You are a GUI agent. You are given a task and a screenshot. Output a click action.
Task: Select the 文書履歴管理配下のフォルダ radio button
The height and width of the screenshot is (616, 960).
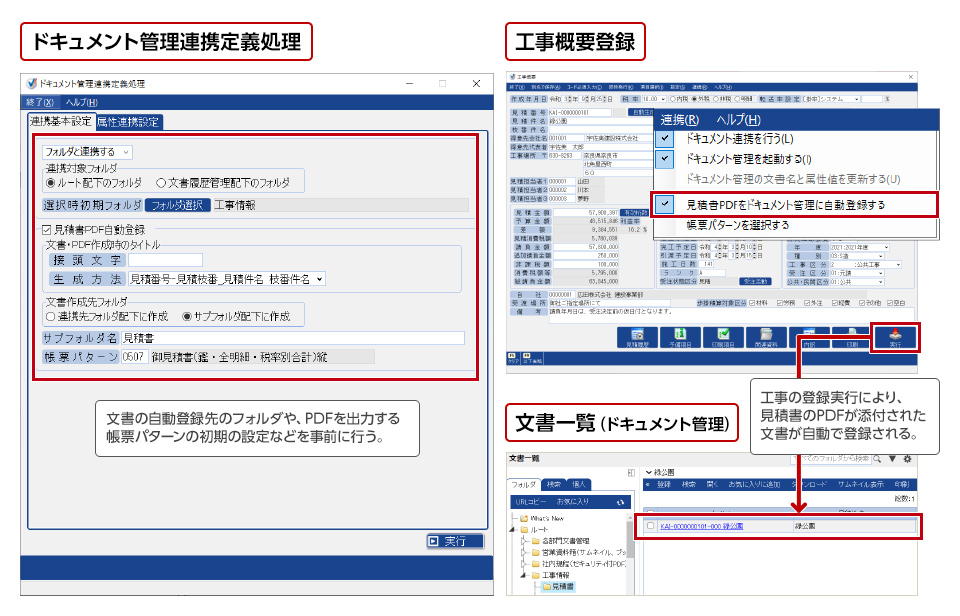tap(162, 181)
